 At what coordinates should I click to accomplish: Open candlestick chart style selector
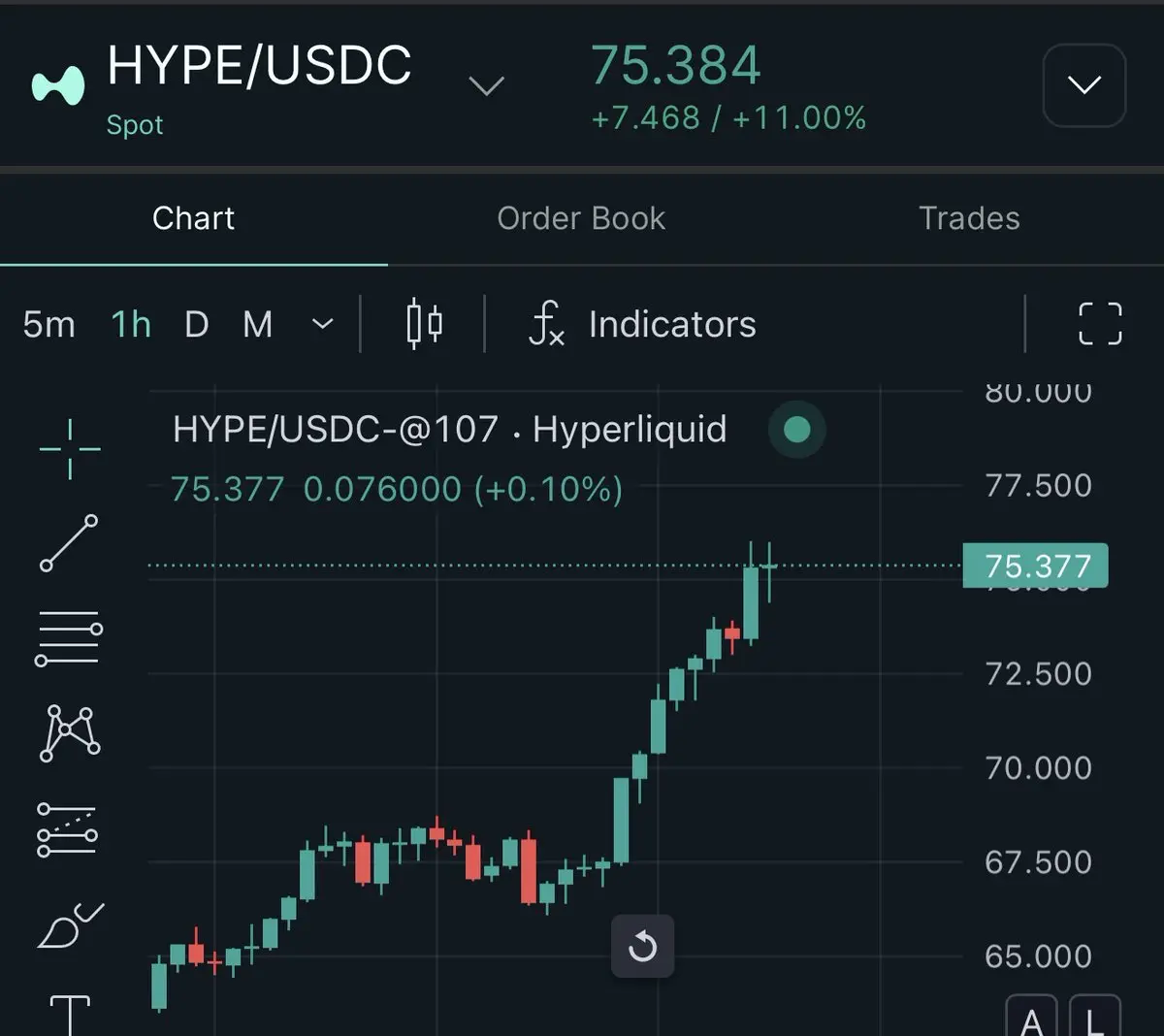click(x=424, y=324)
